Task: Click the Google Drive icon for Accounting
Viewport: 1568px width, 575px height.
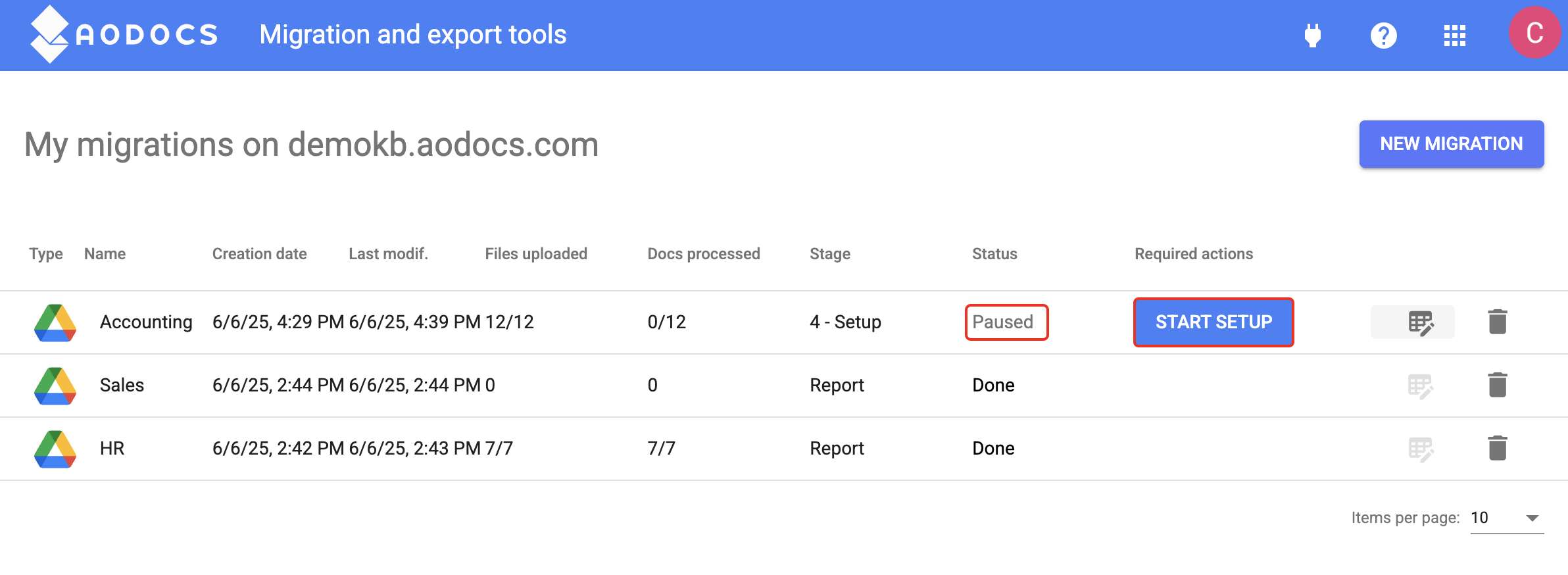Action: [55, 322]
